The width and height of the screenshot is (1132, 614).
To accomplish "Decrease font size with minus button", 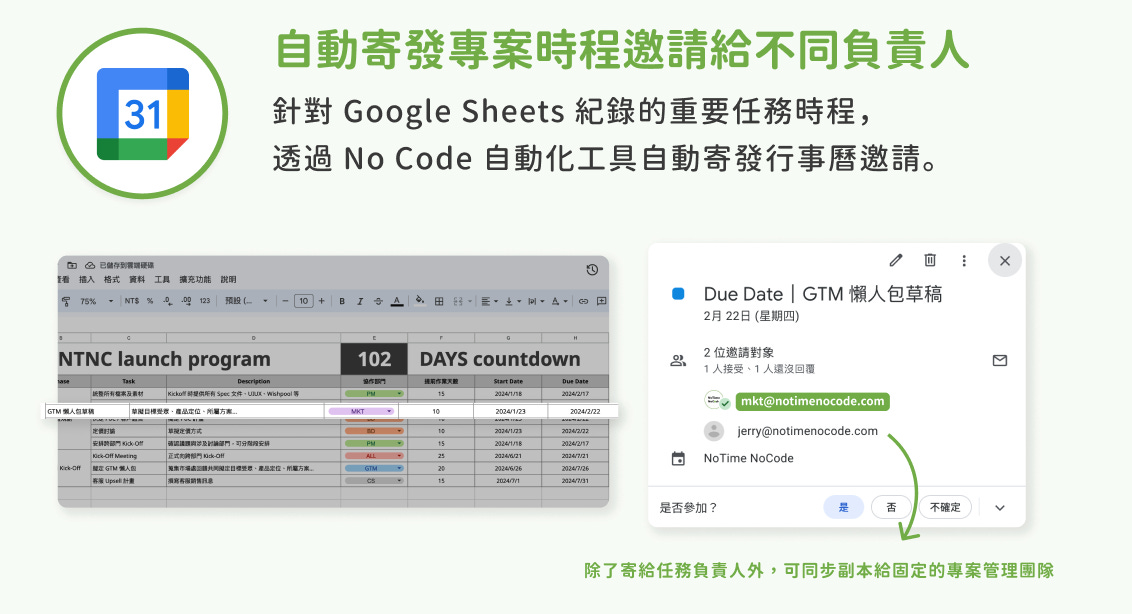I will pyautogui.click(x=285, y=301).
